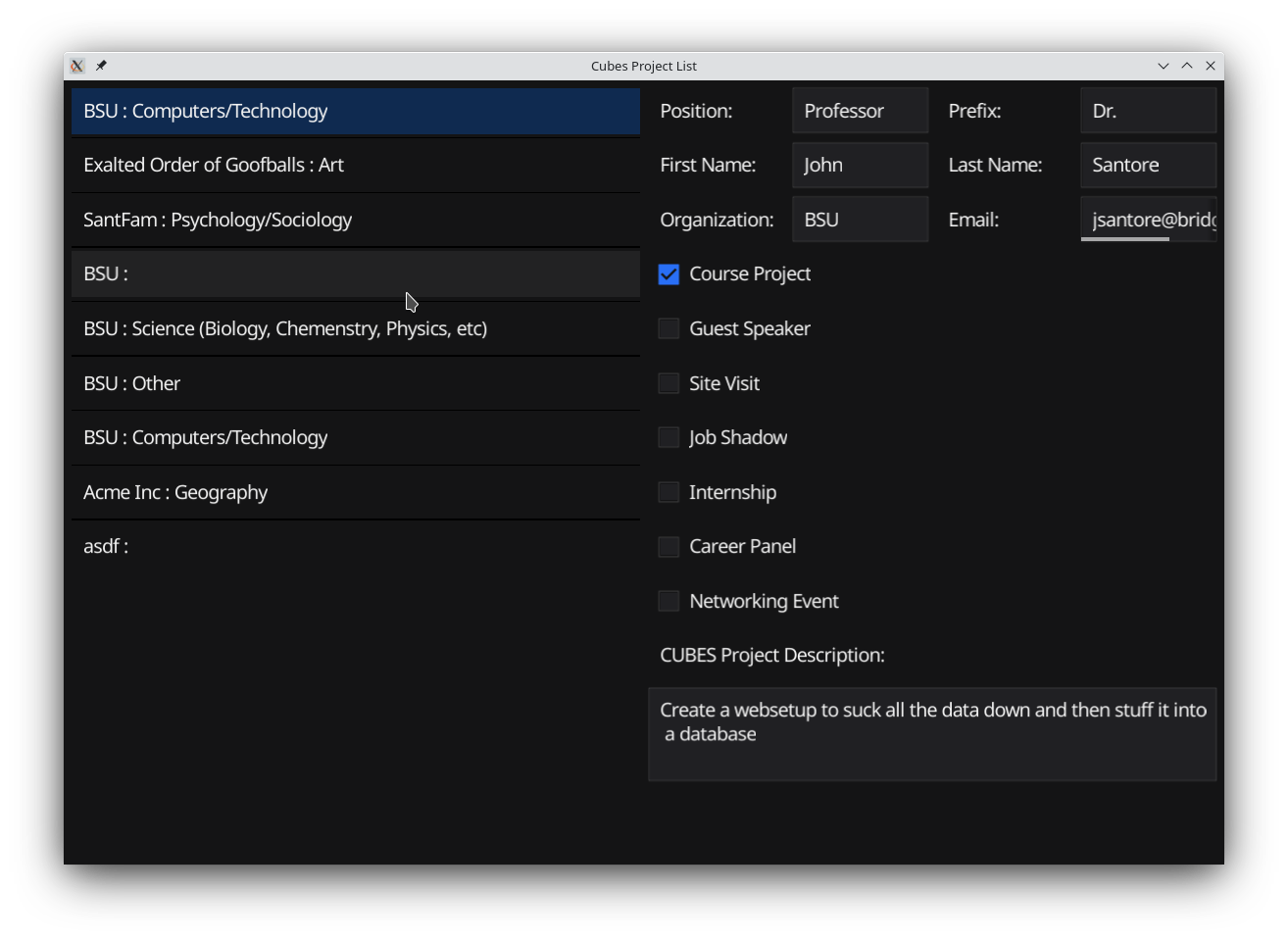Screen dimensions: 1288x940
Task: Select the BSU : Other list item
Action: (356, 383)
